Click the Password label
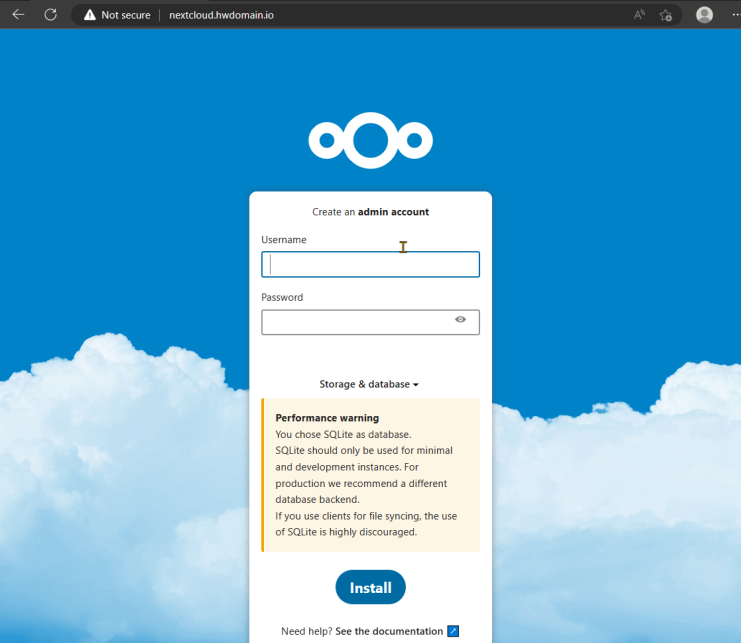The height and width of the screenshot is (643, 741). 282,297
